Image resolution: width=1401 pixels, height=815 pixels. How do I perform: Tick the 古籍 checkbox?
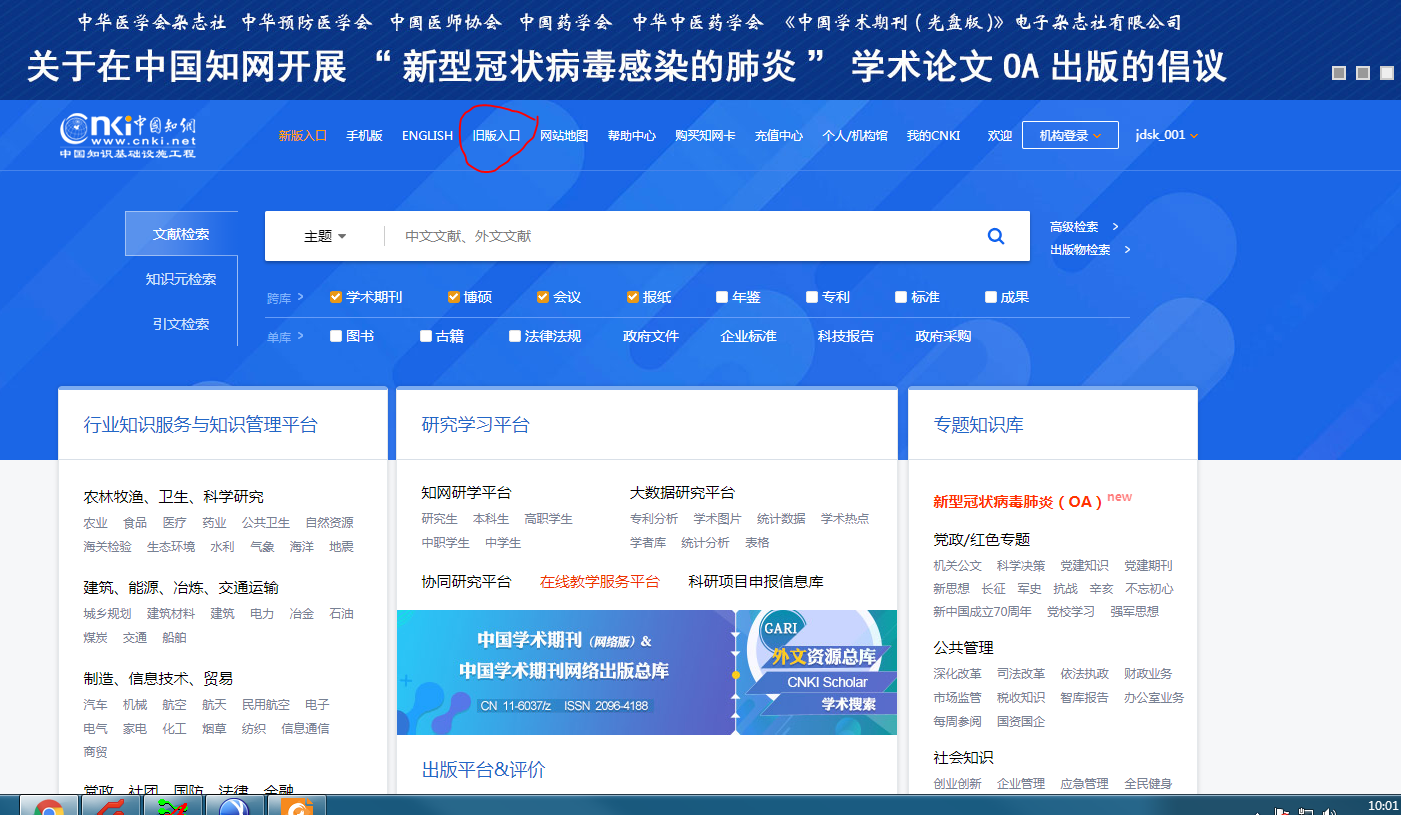pyautogui.click(x=426, y=336)
